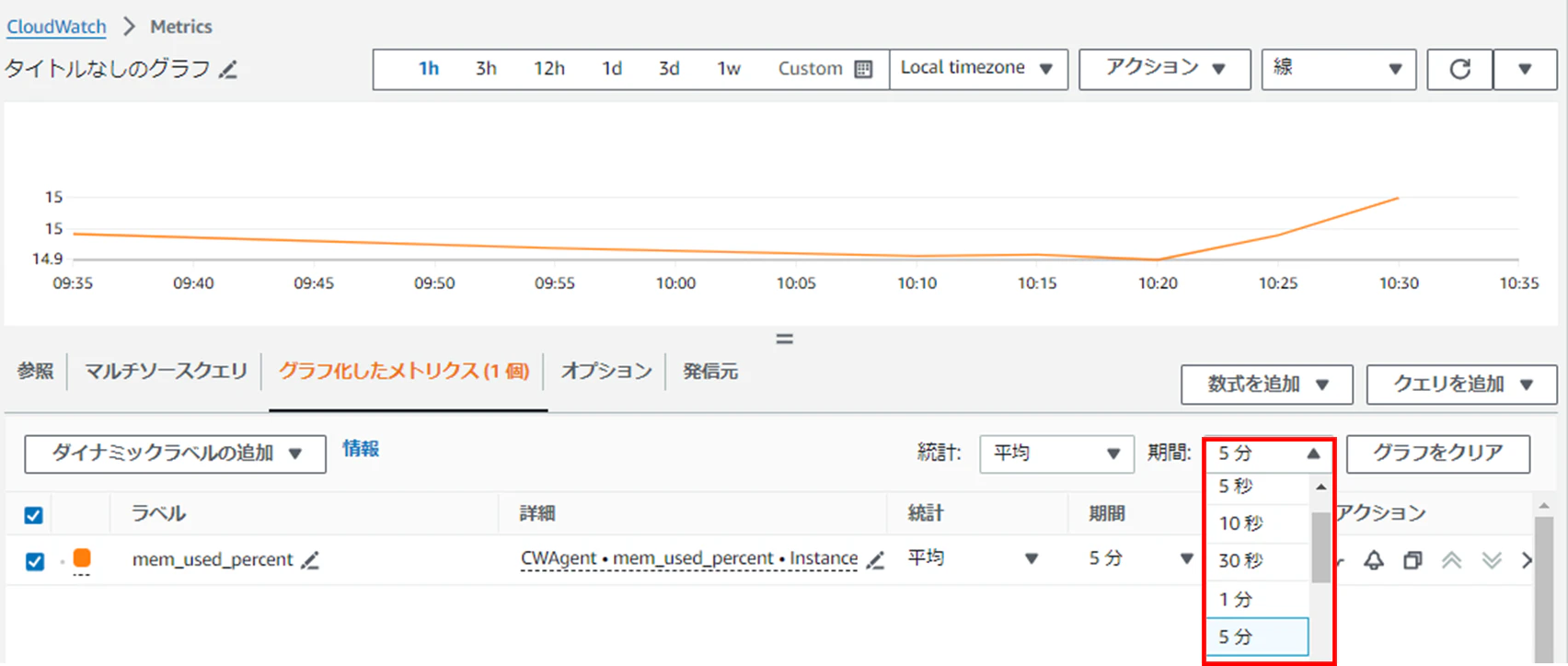1568x666 pixels.
Task: Switch to the 発信元 tab
Action: point(710,372)
